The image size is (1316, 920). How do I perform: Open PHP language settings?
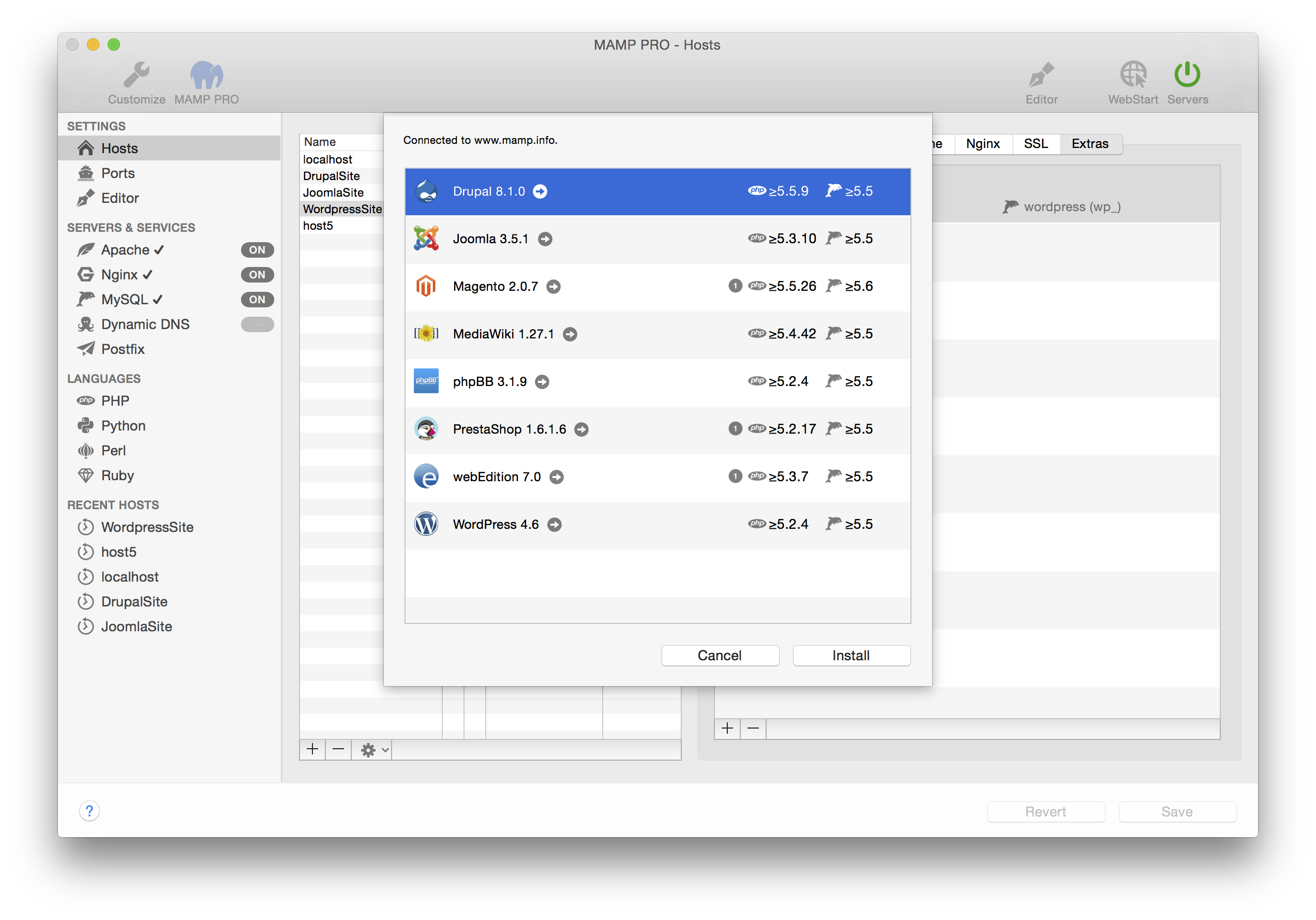tap(115, 400)
